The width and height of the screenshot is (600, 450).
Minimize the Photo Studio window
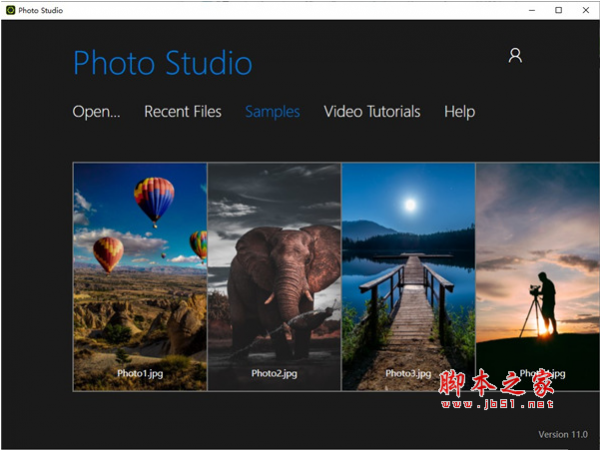tap(532, 10)
